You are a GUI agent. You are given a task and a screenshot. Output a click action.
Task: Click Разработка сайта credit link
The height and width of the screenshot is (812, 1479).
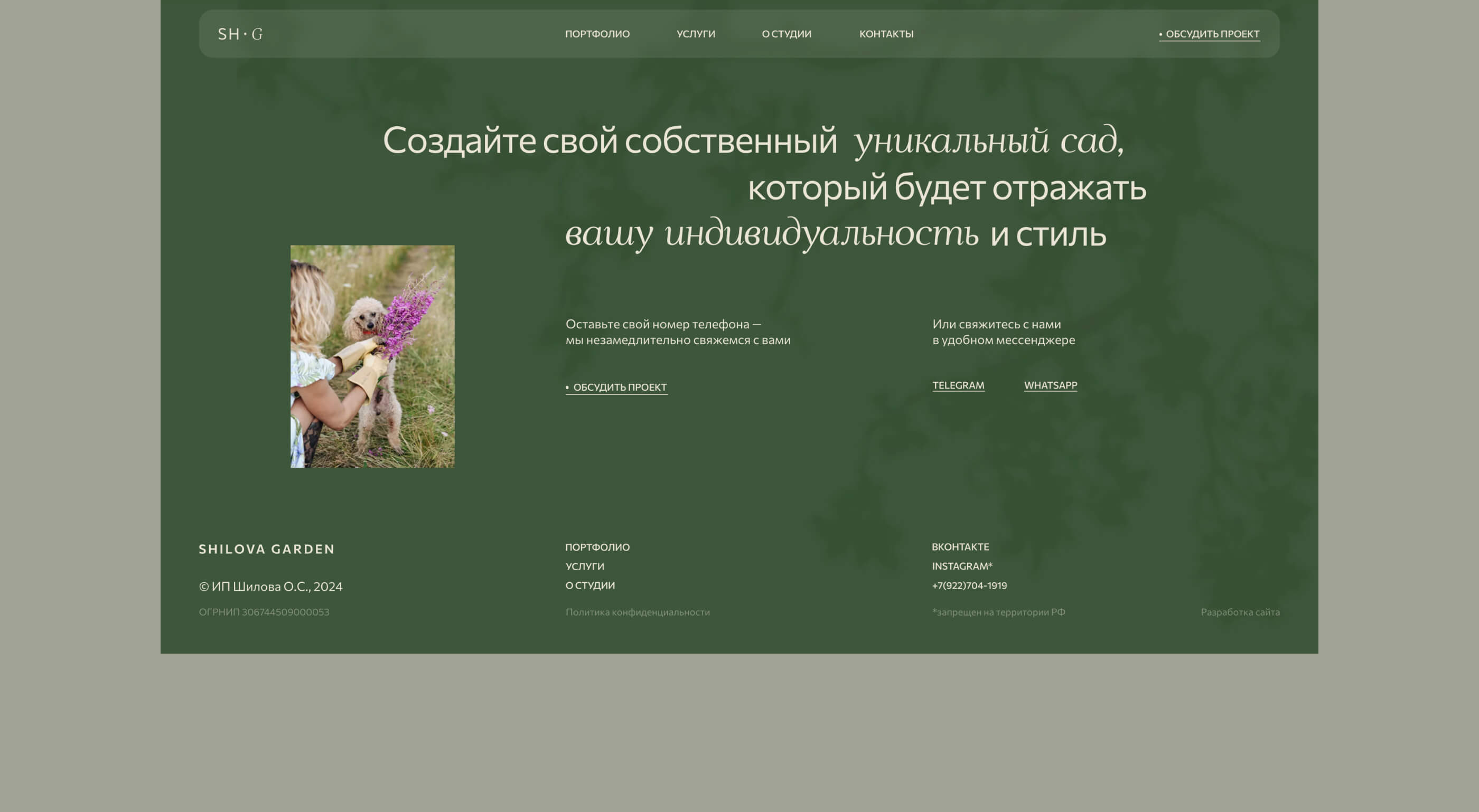[x=1240, y=612]
